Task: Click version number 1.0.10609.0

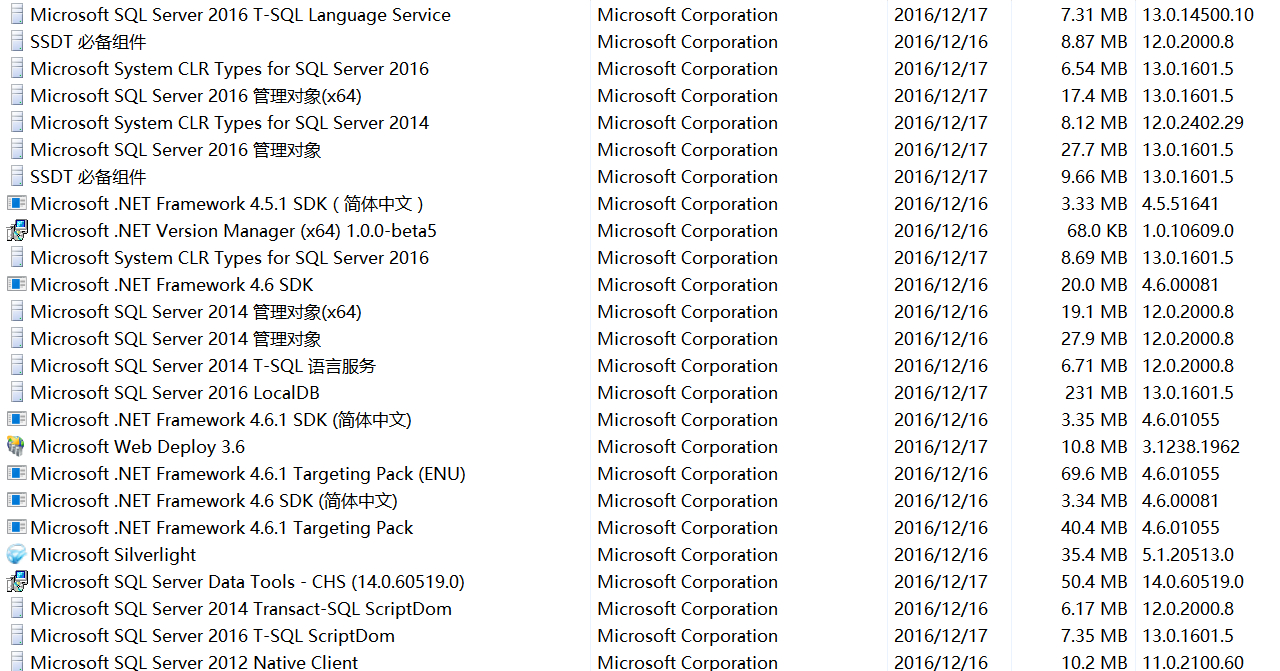Action: 1188,231
